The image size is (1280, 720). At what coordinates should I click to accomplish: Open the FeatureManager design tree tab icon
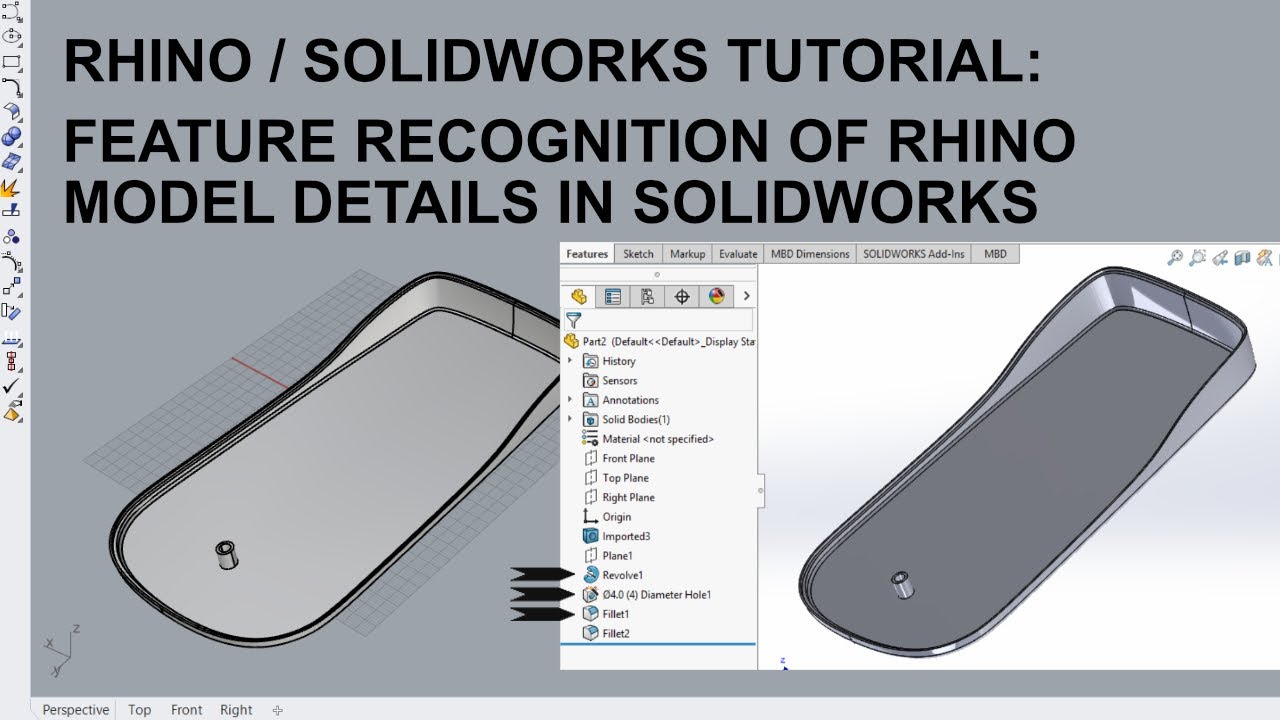[579, 296]
